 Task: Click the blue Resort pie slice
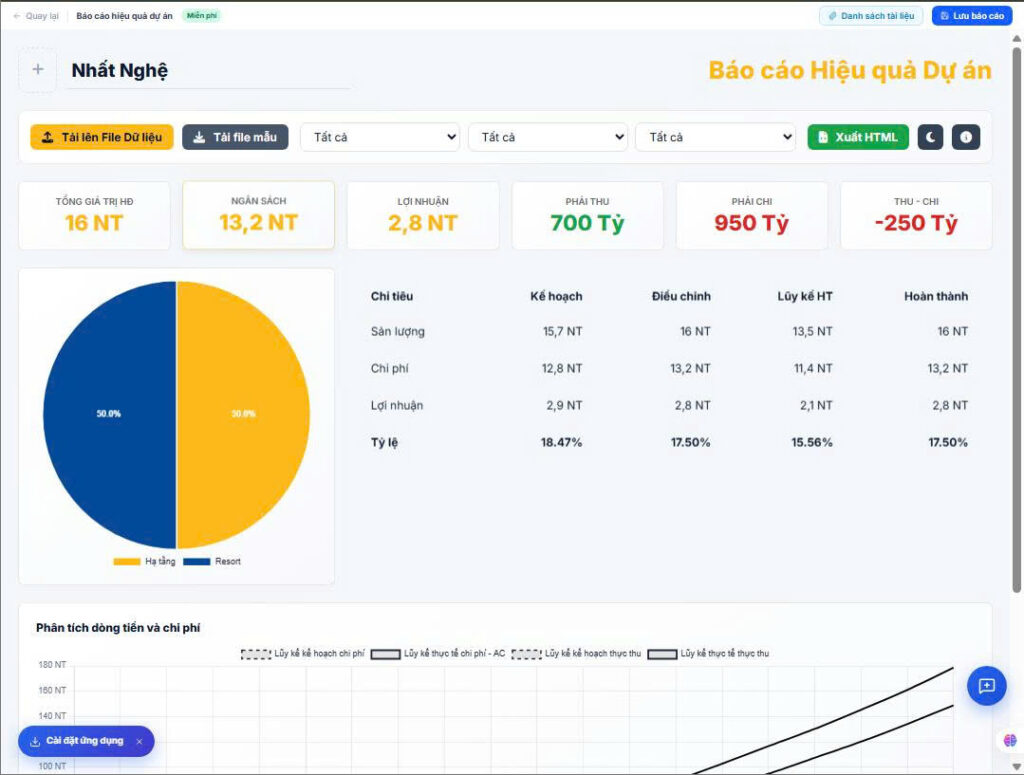point(110,415)
